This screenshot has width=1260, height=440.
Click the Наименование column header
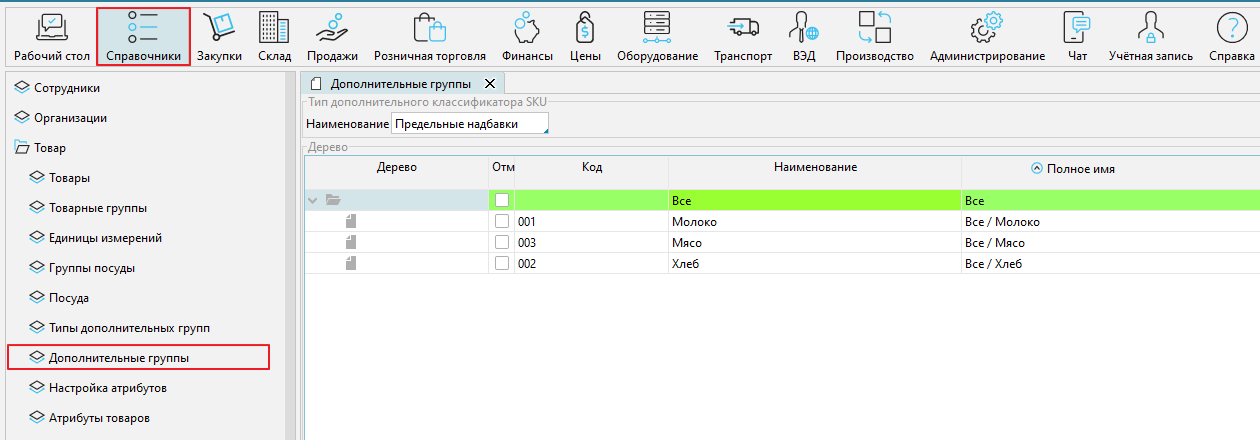point(815,168)
